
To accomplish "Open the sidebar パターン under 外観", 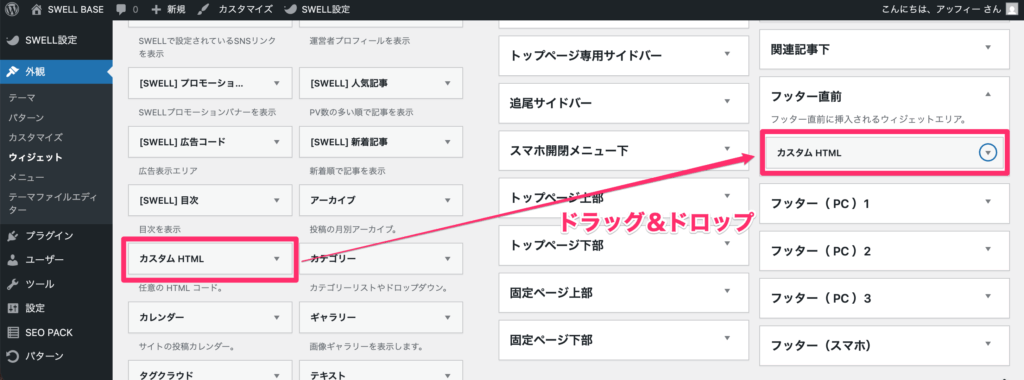I will 27,118.
